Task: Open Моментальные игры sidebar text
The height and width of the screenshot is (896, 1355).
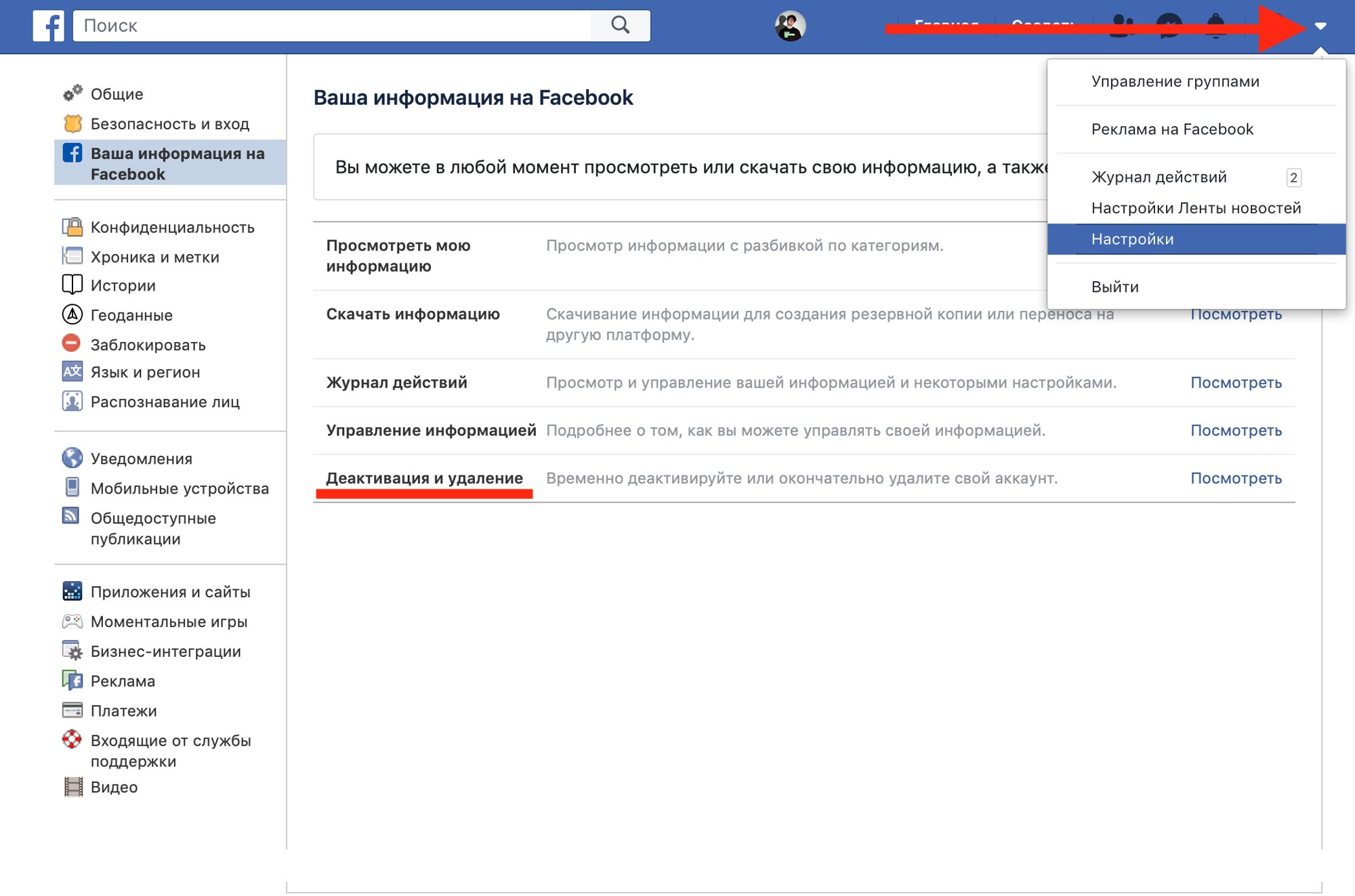Action: pos(169,622)
